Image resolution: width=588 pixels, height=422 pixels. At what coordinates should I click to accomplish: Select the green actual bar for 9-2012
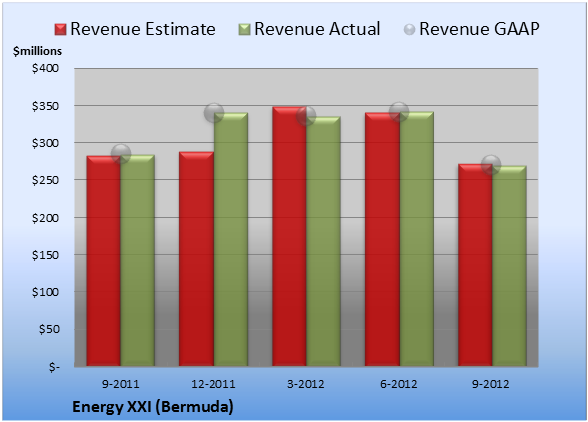point(509,266)
